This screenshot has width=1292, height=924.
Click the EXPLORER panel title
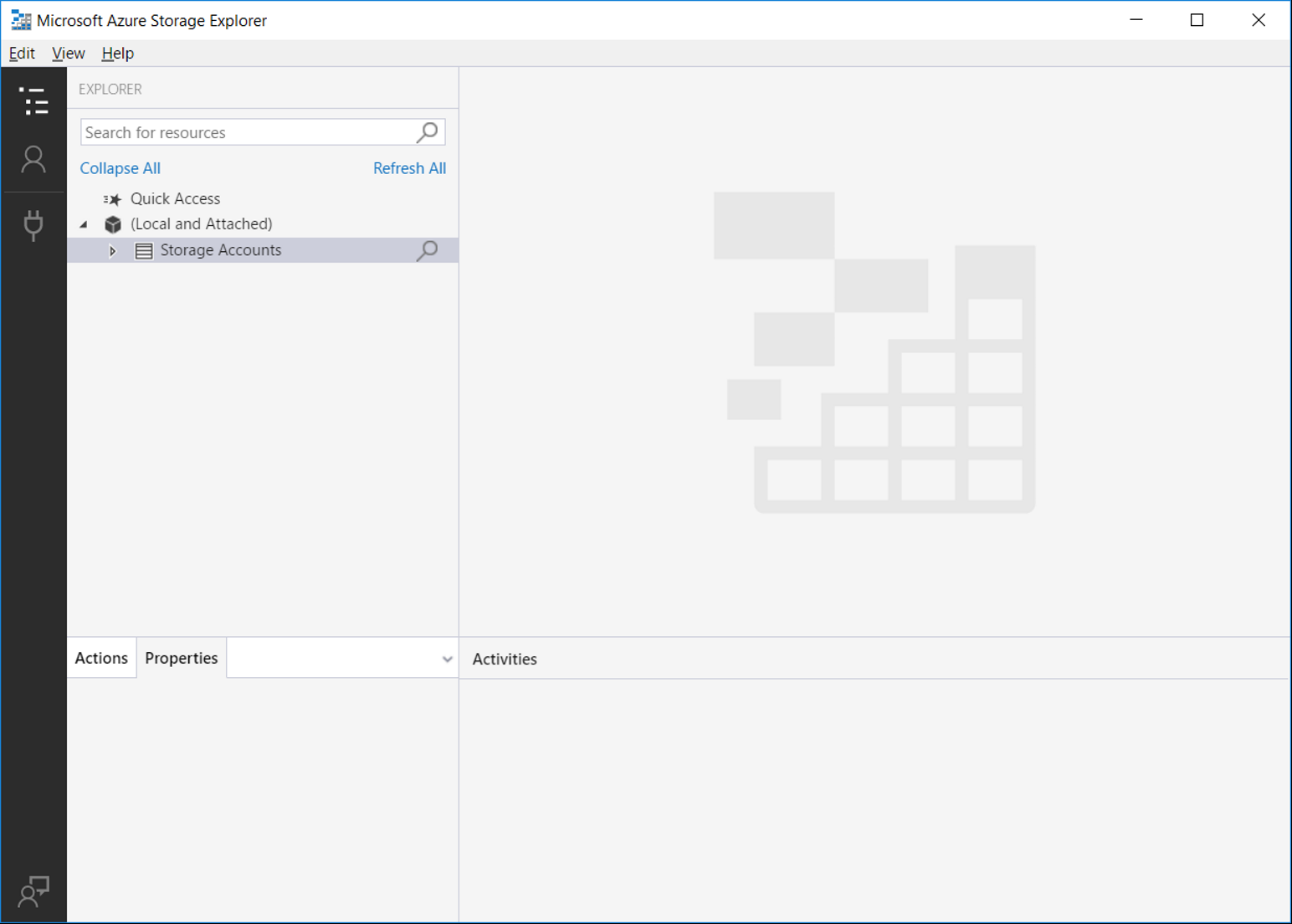[x=110, y=89]
